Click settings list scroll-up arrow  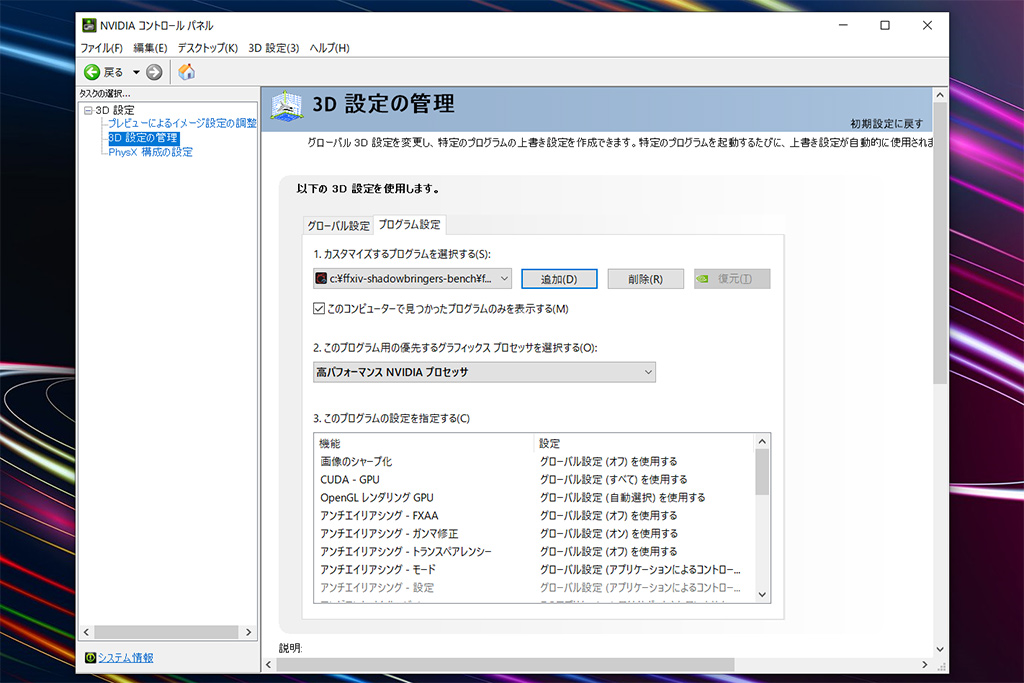pyautogui.click(x=762, y=442)
